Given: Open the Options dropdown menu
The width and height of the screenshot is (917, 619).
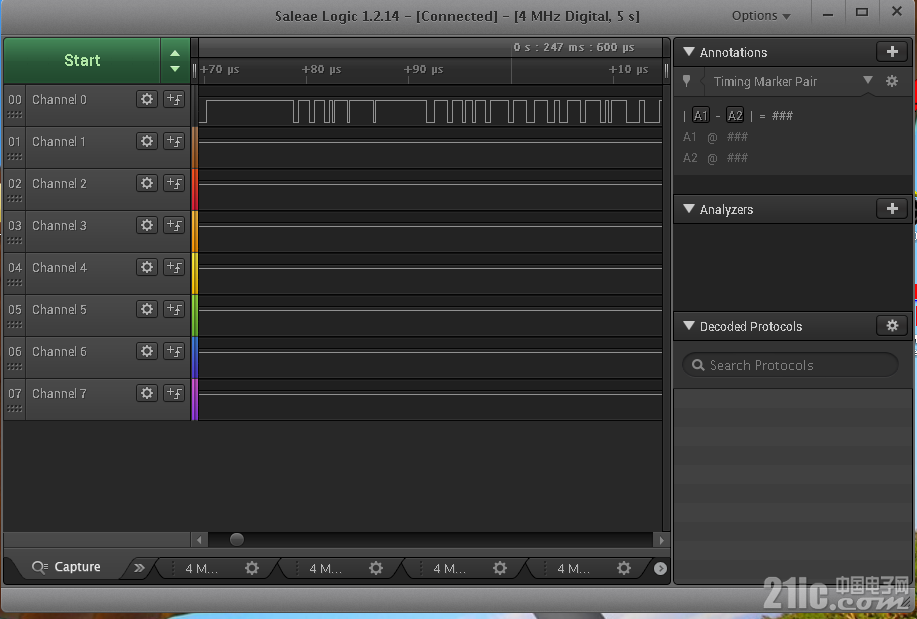Looking at the screenshot, I should pos(761,16).
